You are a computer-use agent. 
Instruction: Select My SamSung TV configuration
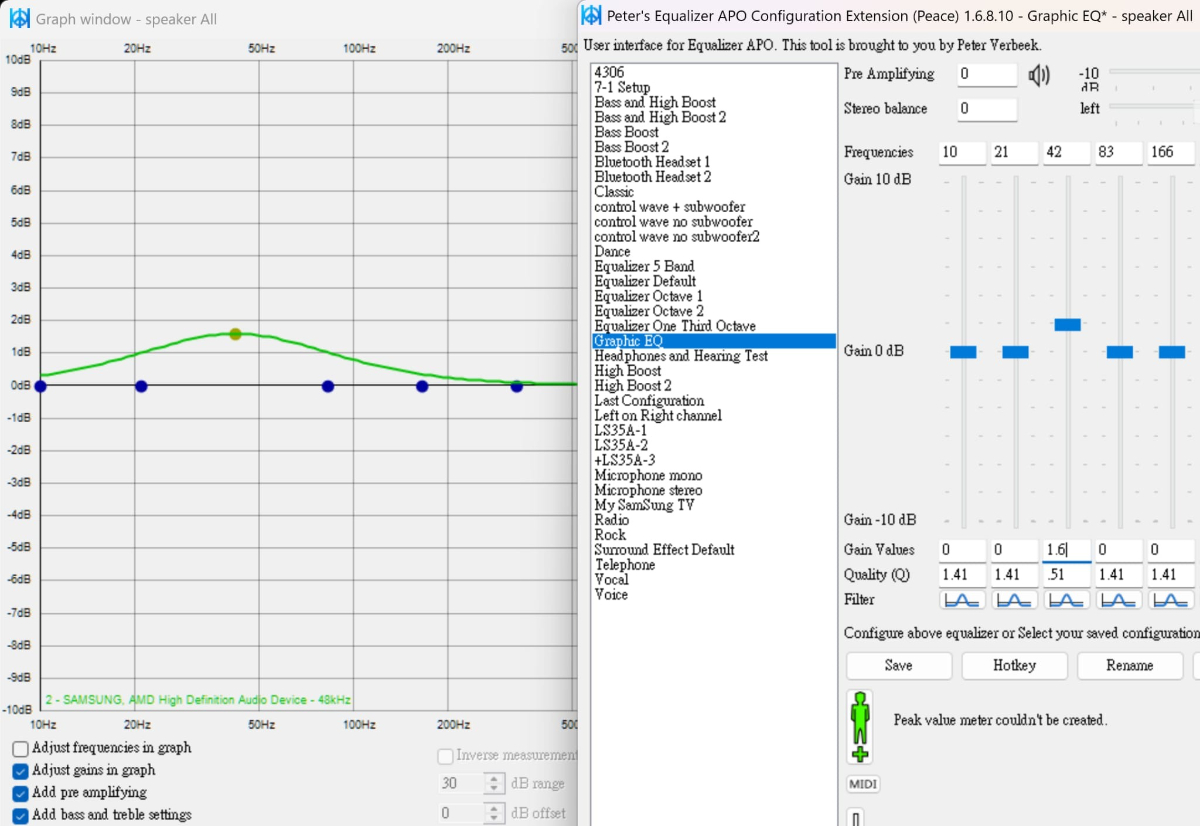pos(644,505)
